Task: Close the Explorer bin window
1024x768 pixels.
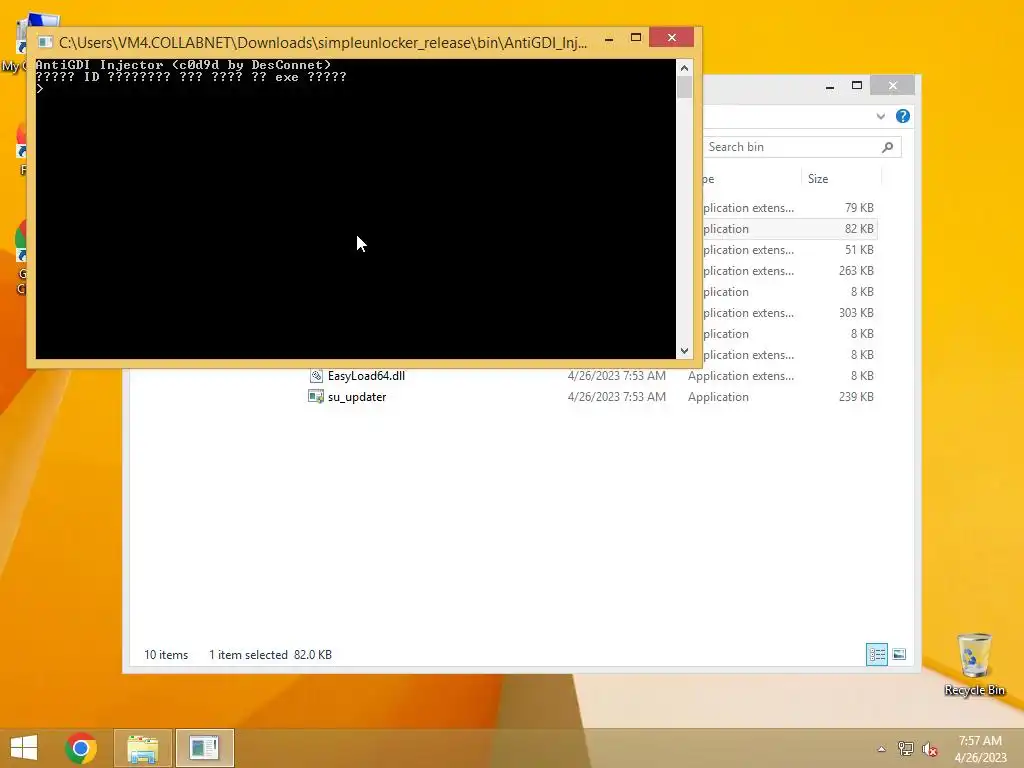Action: pyautogui.click(x=893, y=86)
